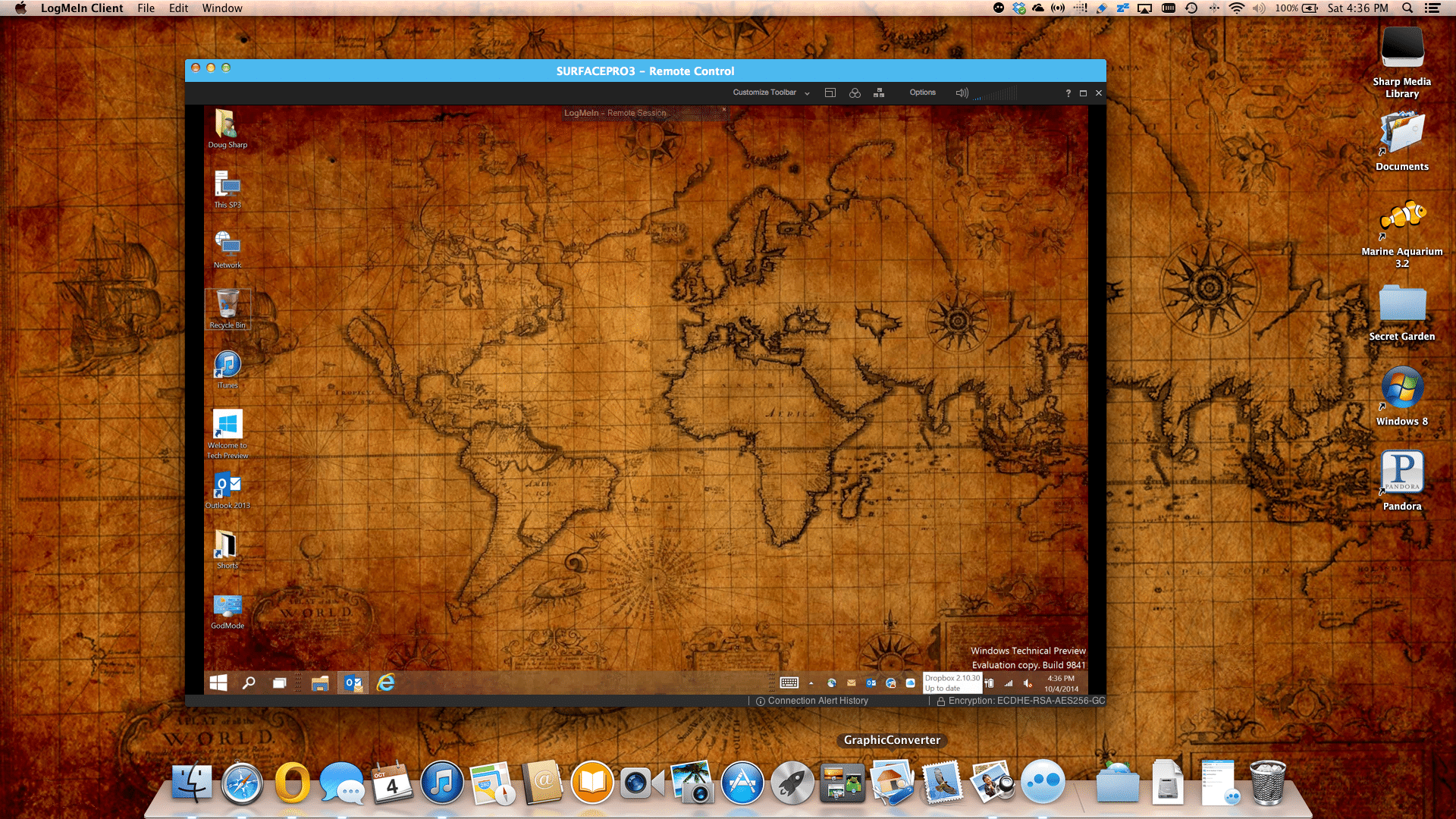The height and width of the screenshot is (819, 1456).
Task: Open the Doug Sharp folder on remote desktop
Action: (x=227, y=128)
